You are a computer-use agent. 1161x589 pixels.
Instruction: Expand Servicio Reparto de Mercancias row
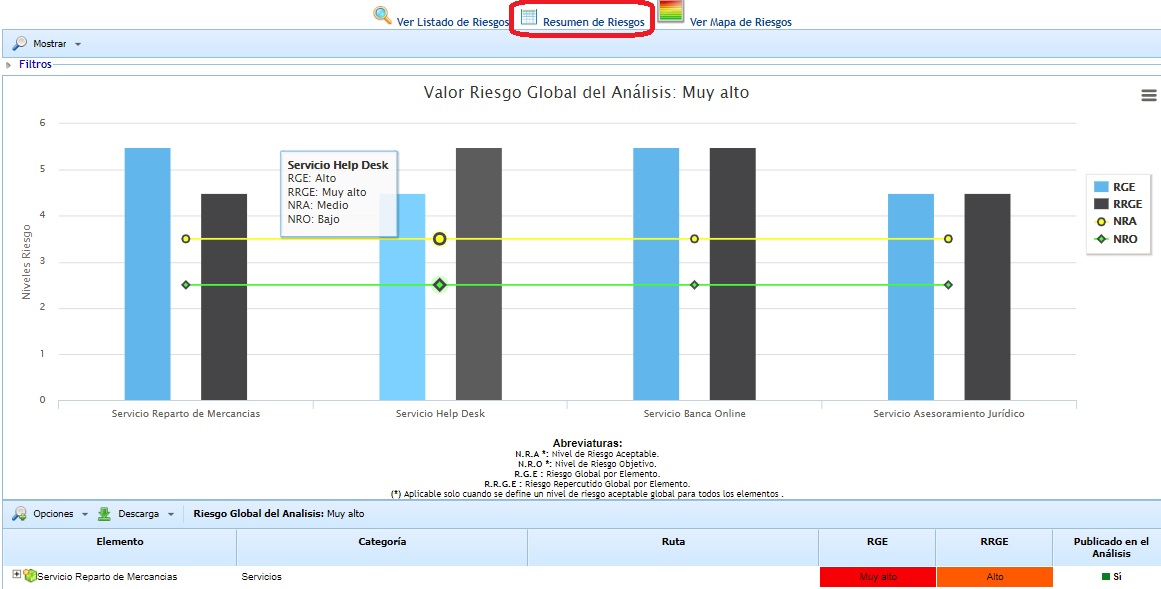pyautogui.click(x=16, y=575)
